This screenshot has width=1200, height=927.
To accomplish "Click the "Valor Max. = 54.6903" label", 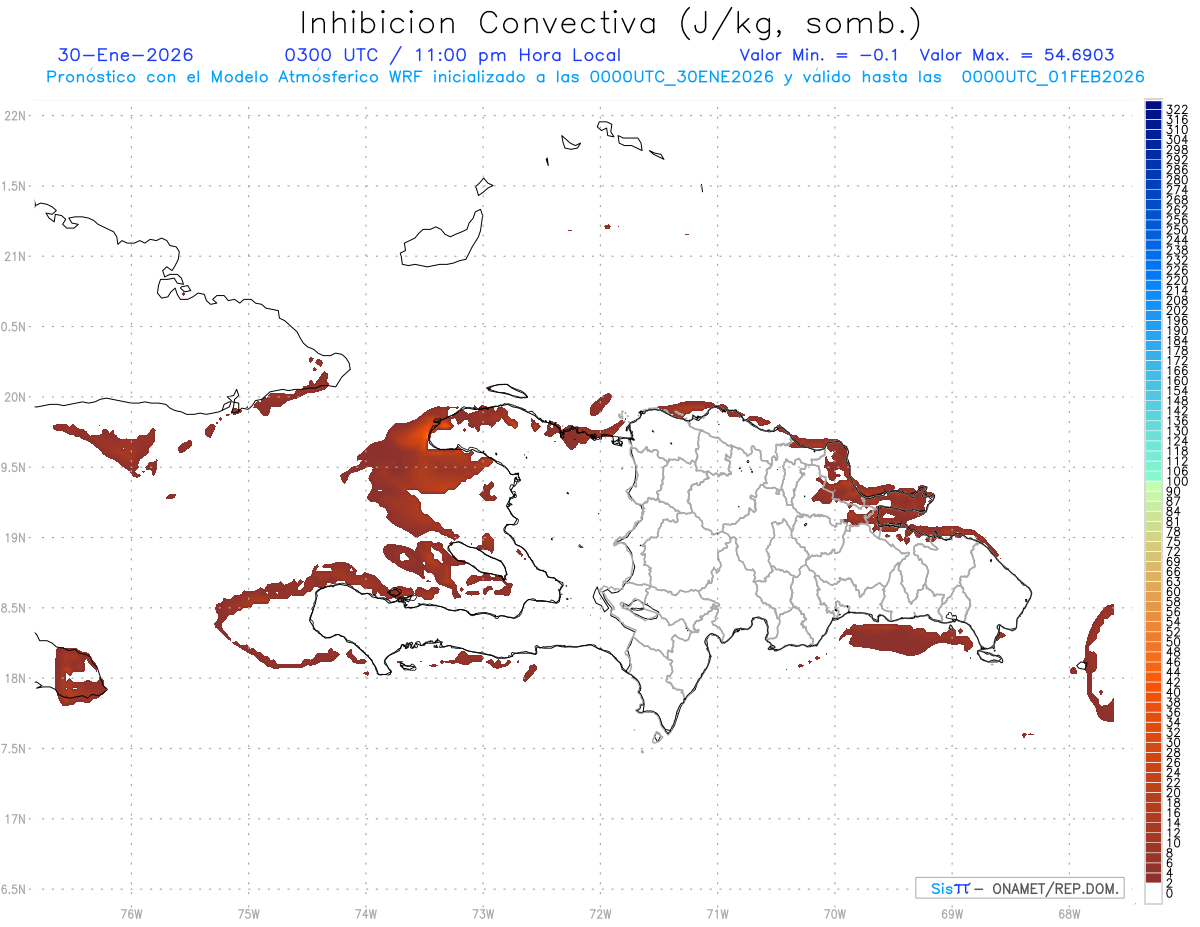I will tap(1017, 55).
